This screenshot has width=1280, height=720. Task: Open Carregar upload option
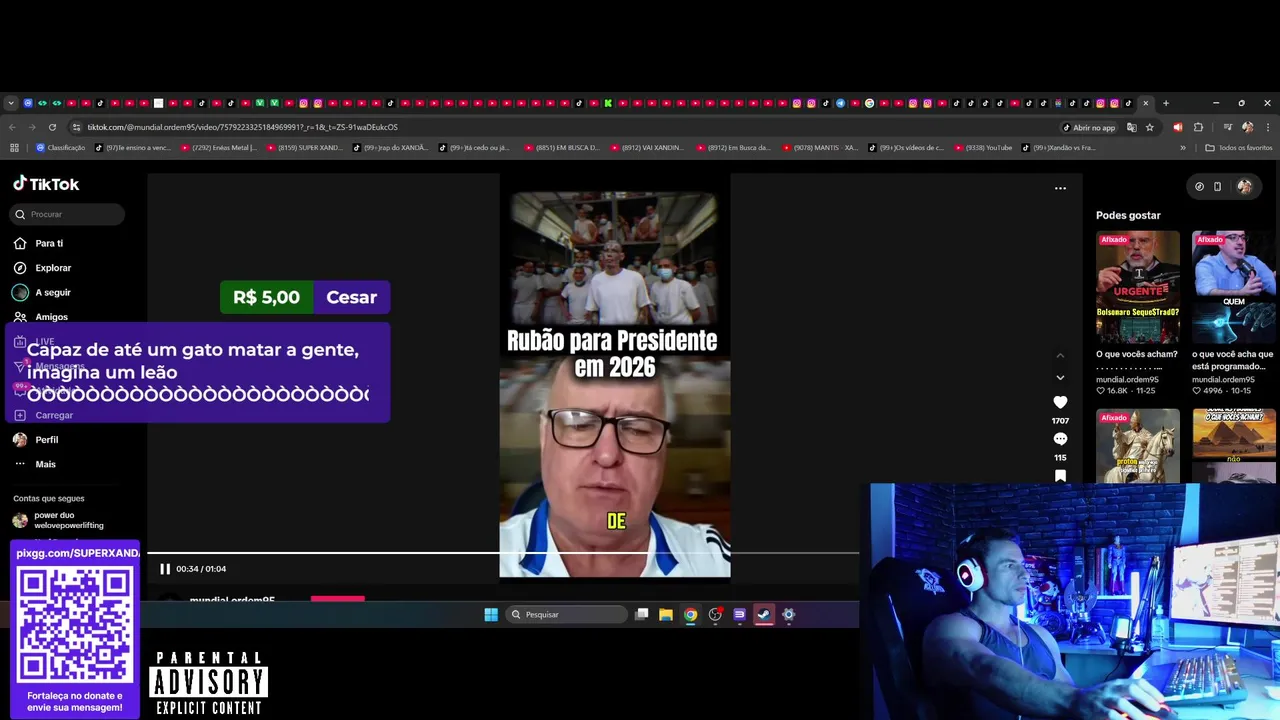pos(54,415)
